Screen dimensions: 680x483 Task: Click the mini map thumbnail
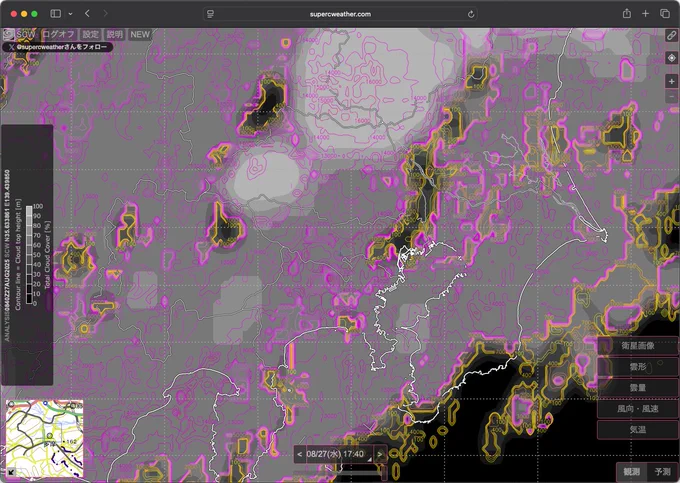tap(44, 438)
